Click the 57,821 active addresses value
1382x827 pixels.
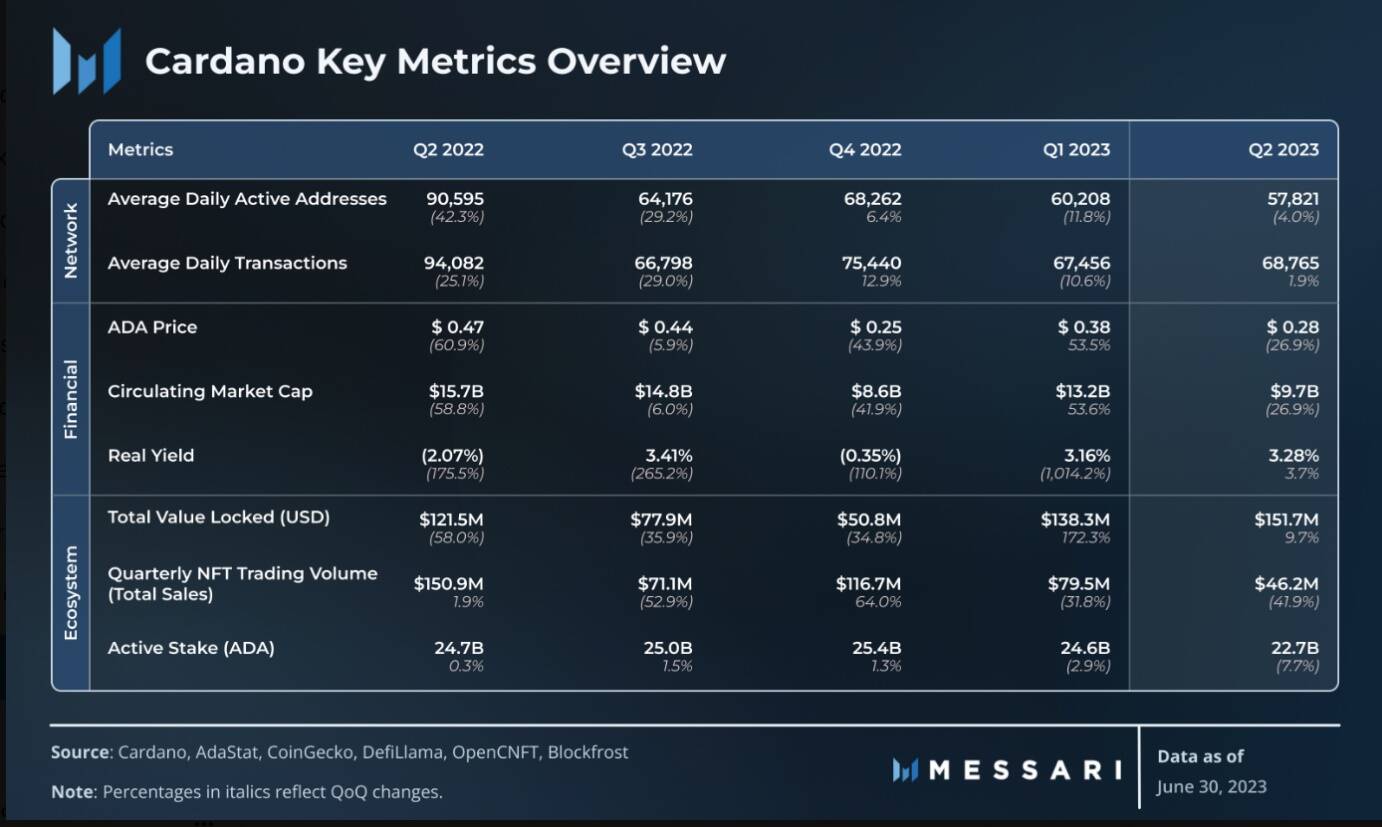[x=1293, y=199]
